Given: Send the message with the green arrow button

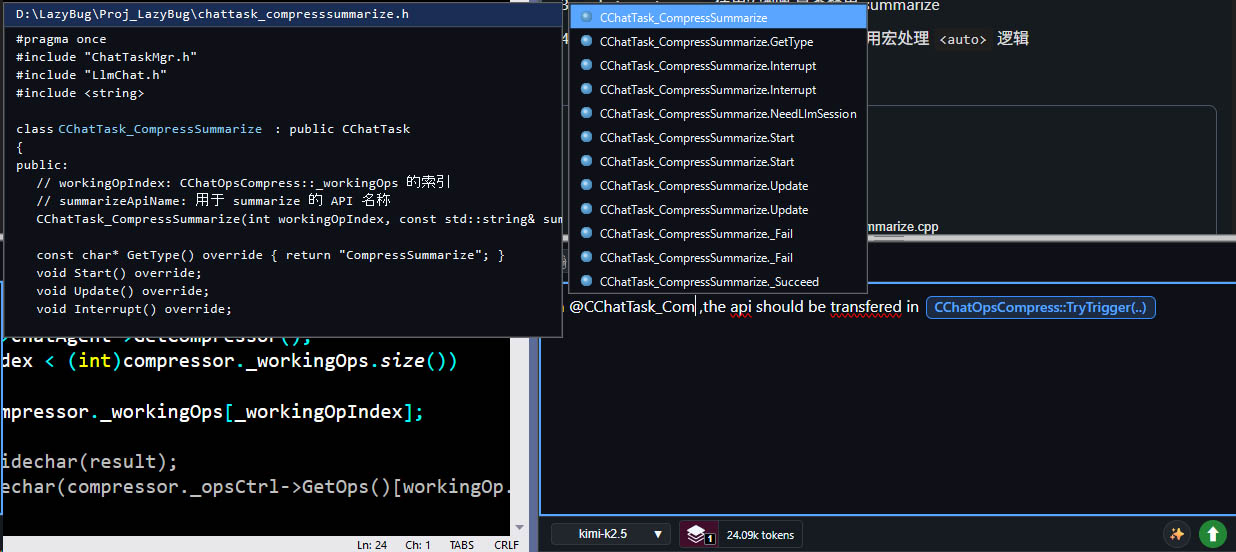Looking at the screenshot, I should coord(1212,534).
